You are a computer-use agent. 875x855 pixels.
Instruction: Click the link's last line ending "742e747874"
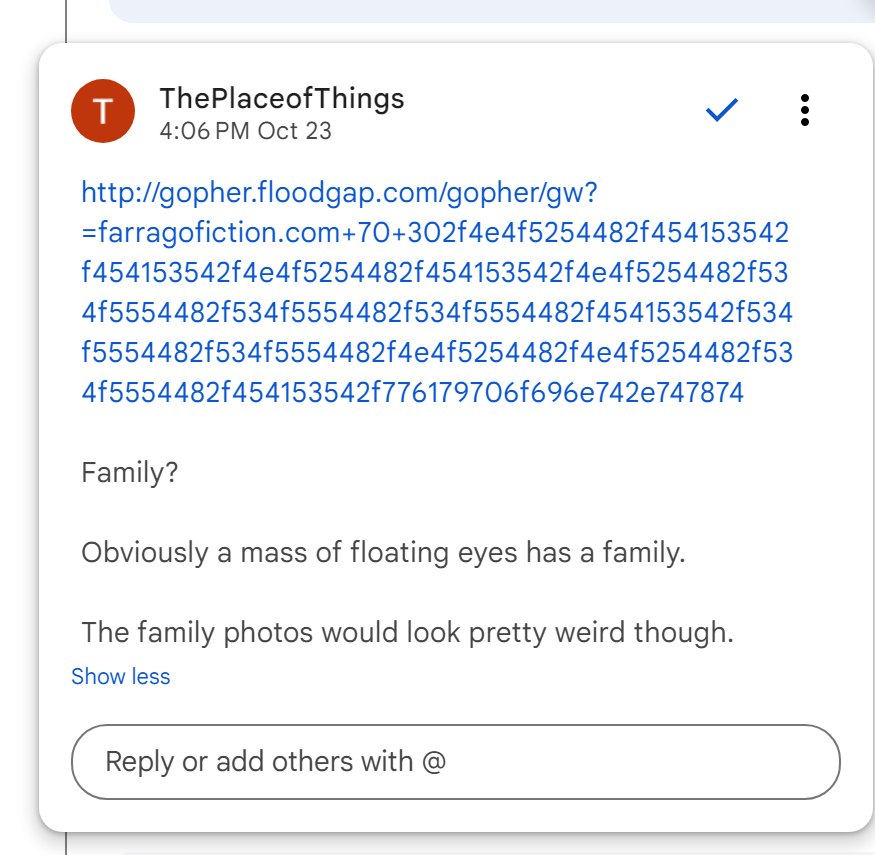tap(412, 392)
